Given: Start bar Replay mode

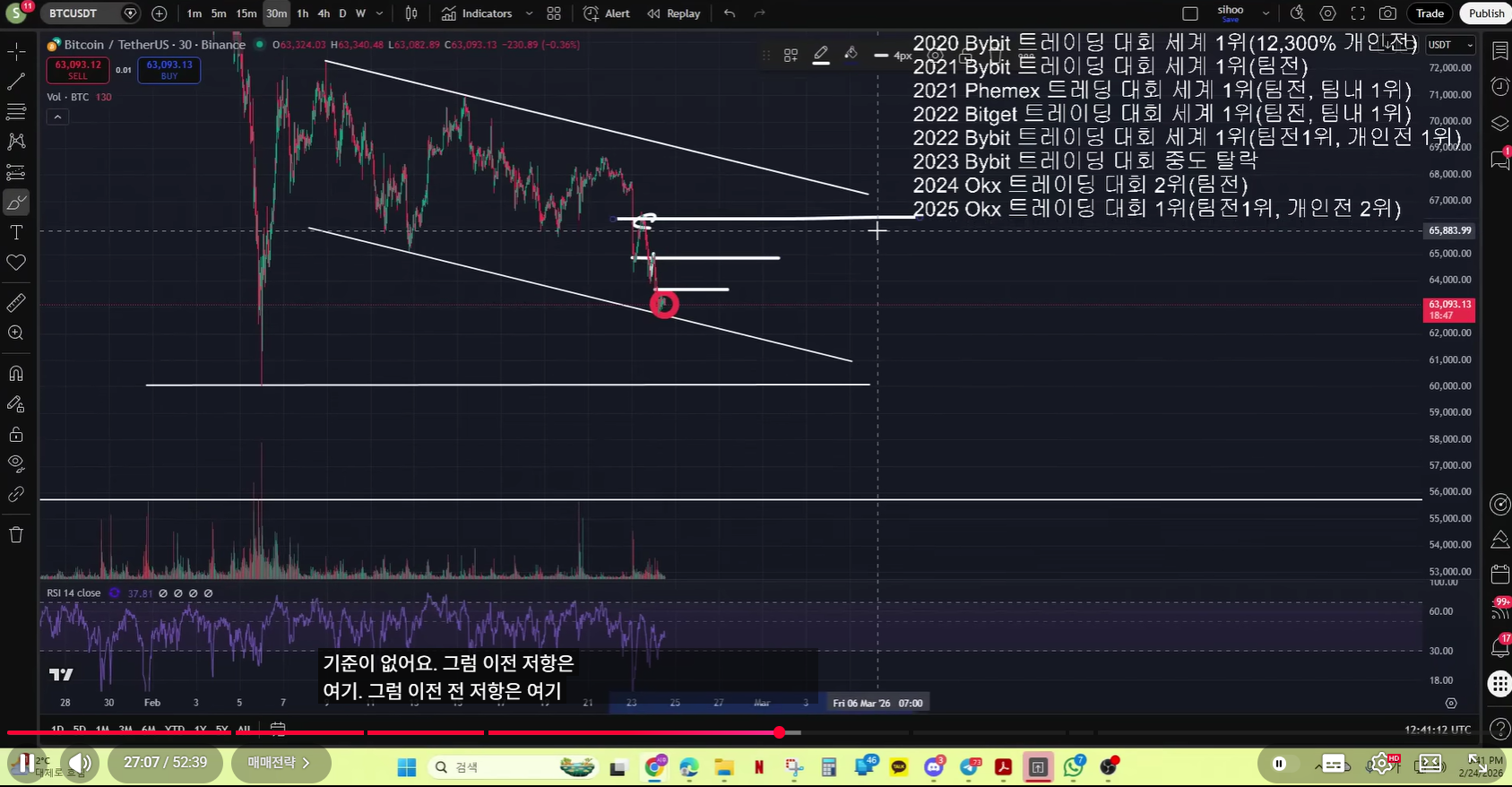Looking at the screenshot, I should pos(674,13).
